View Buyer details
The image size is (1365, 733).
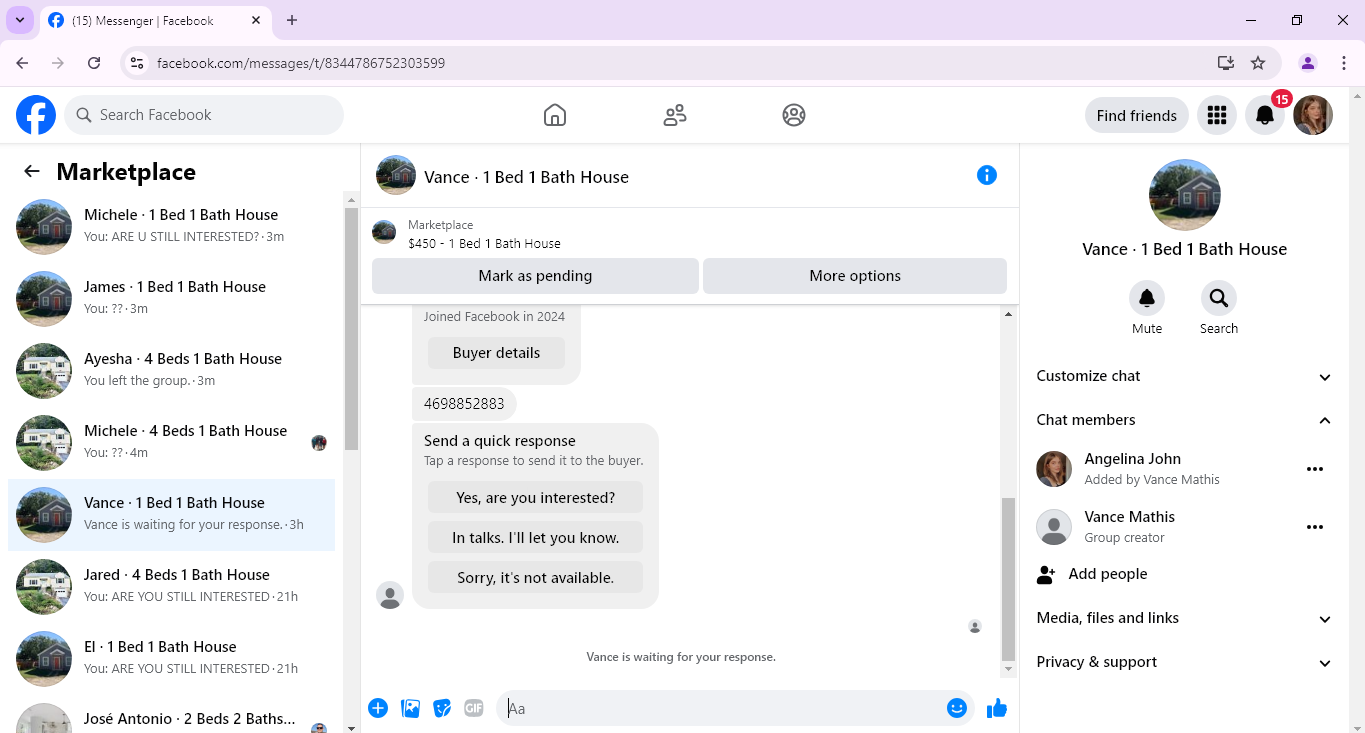496,352
